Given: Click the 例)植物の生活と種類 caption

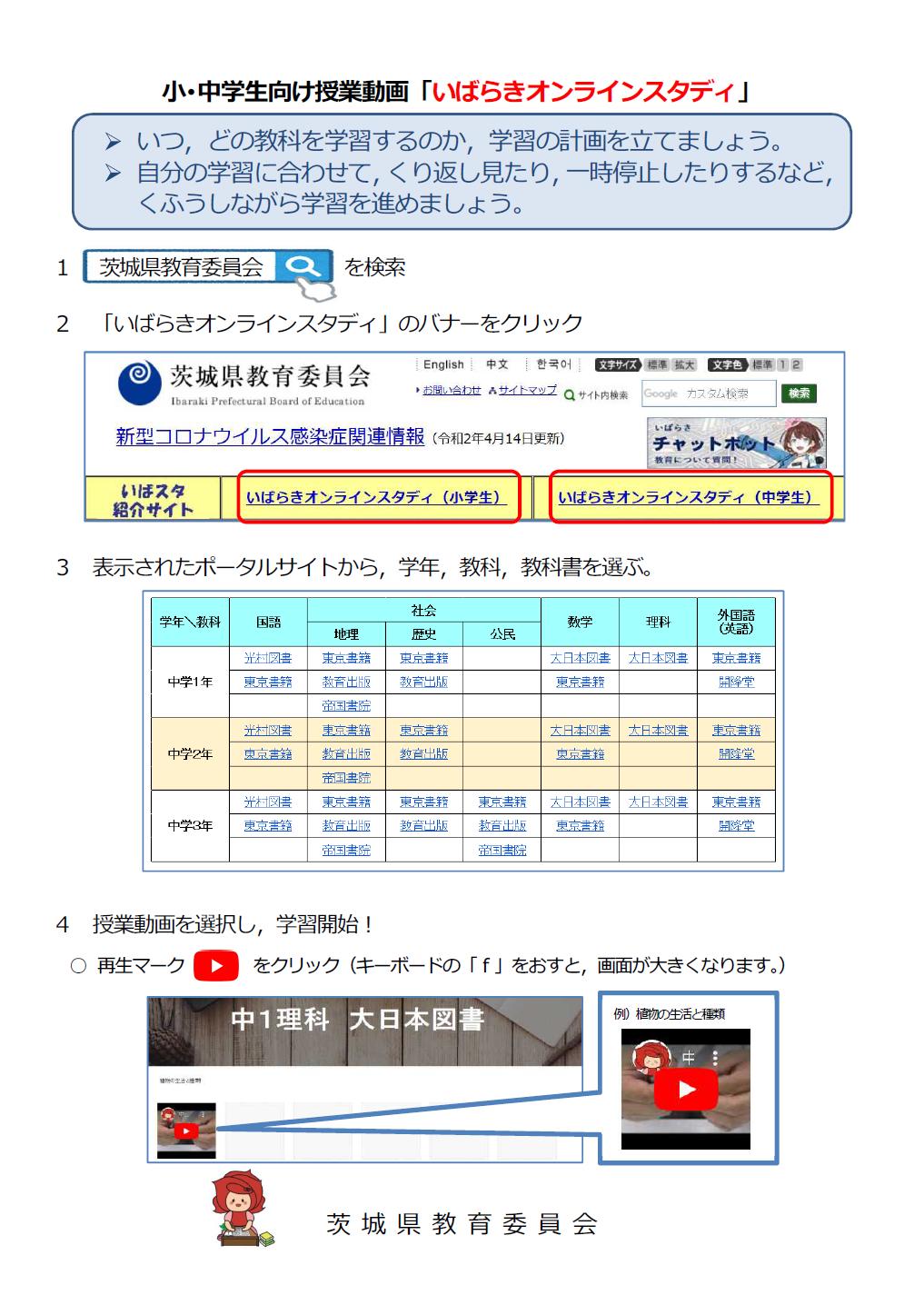Looking at the screenshot, I should click(x=669, y=1014).
